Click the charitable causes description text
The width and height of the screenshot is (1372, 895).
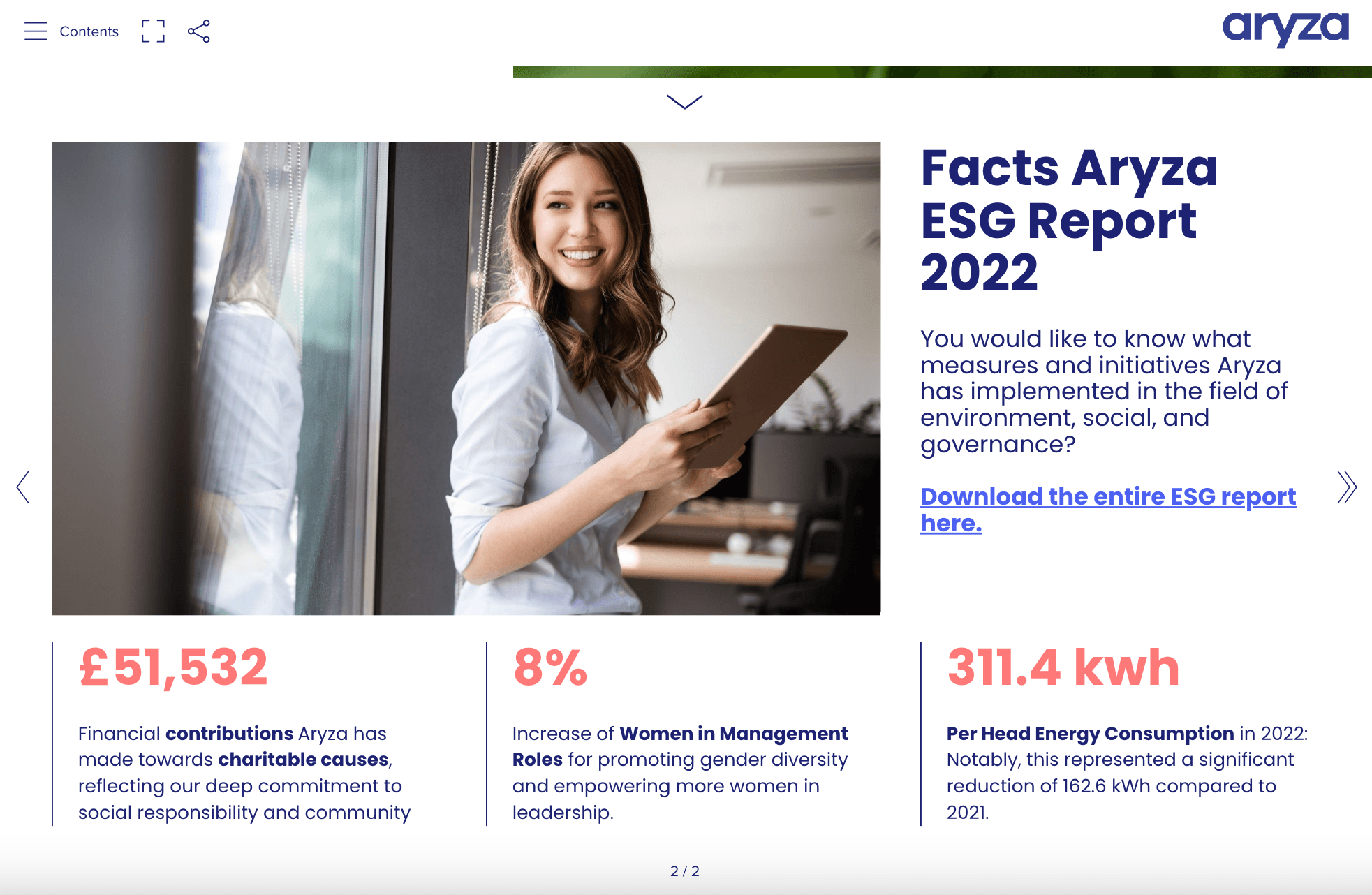coord(244,773)
